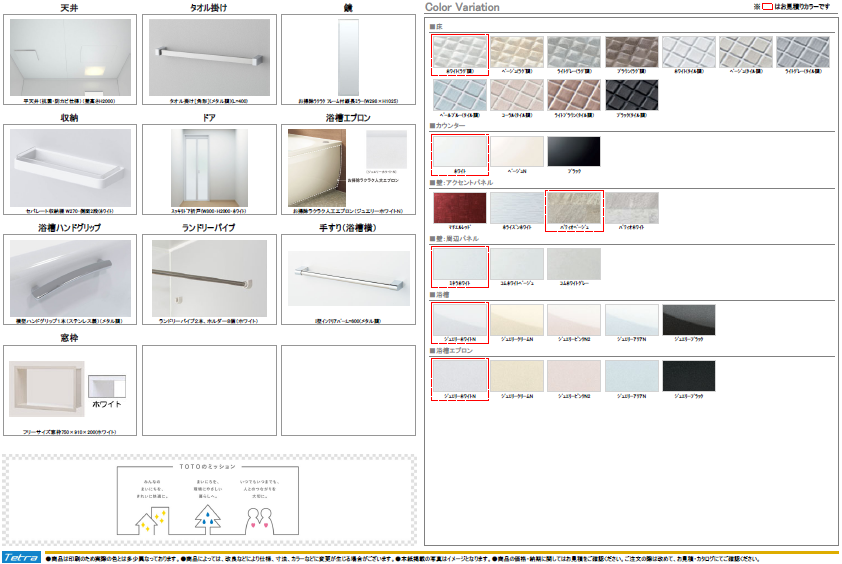Open the storage shelf (収納) image
842x564 pixels.
click(x=70, y=167)
